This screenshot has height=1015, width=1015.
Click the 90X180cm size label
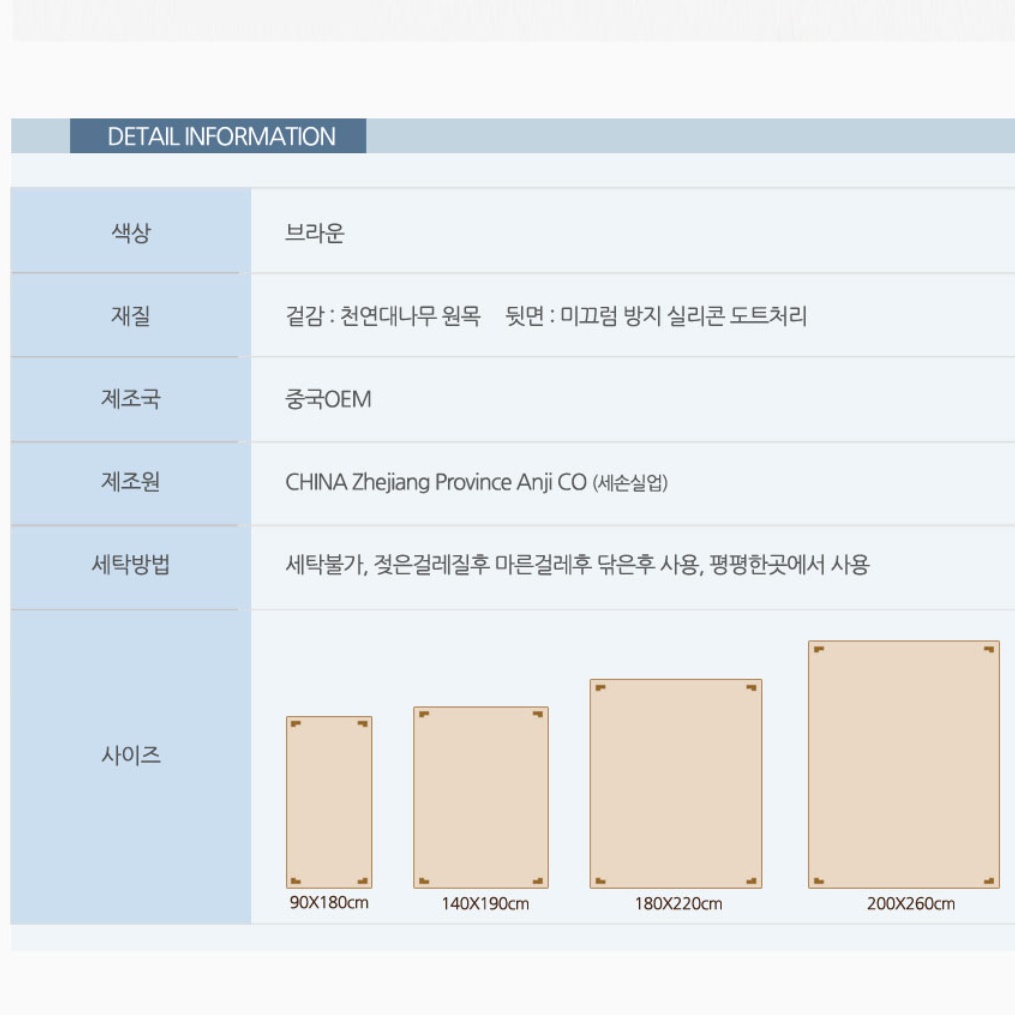click(x=329, y=902)
